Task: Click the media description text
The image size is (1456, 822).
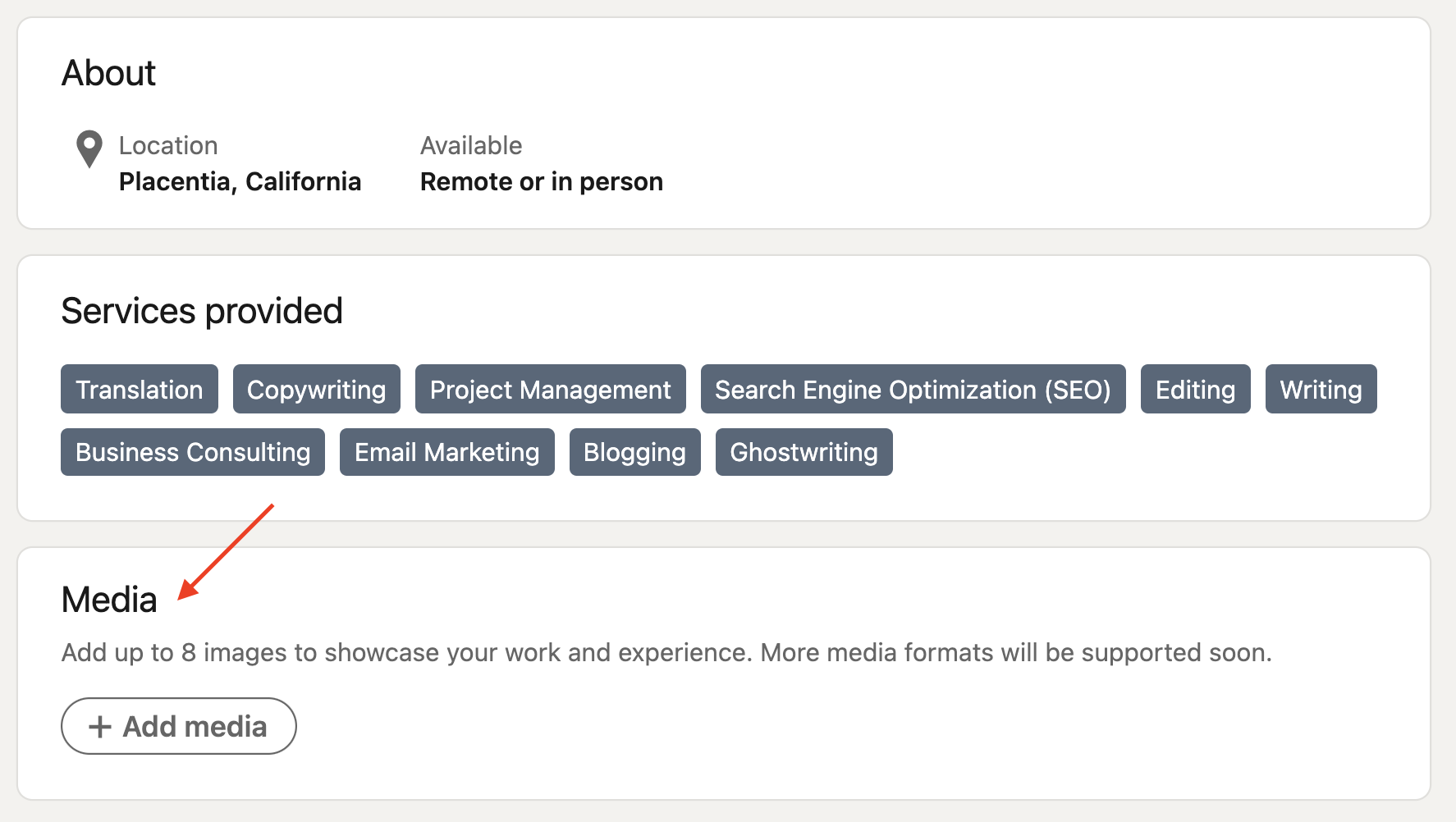Action: tap(666, 653)
